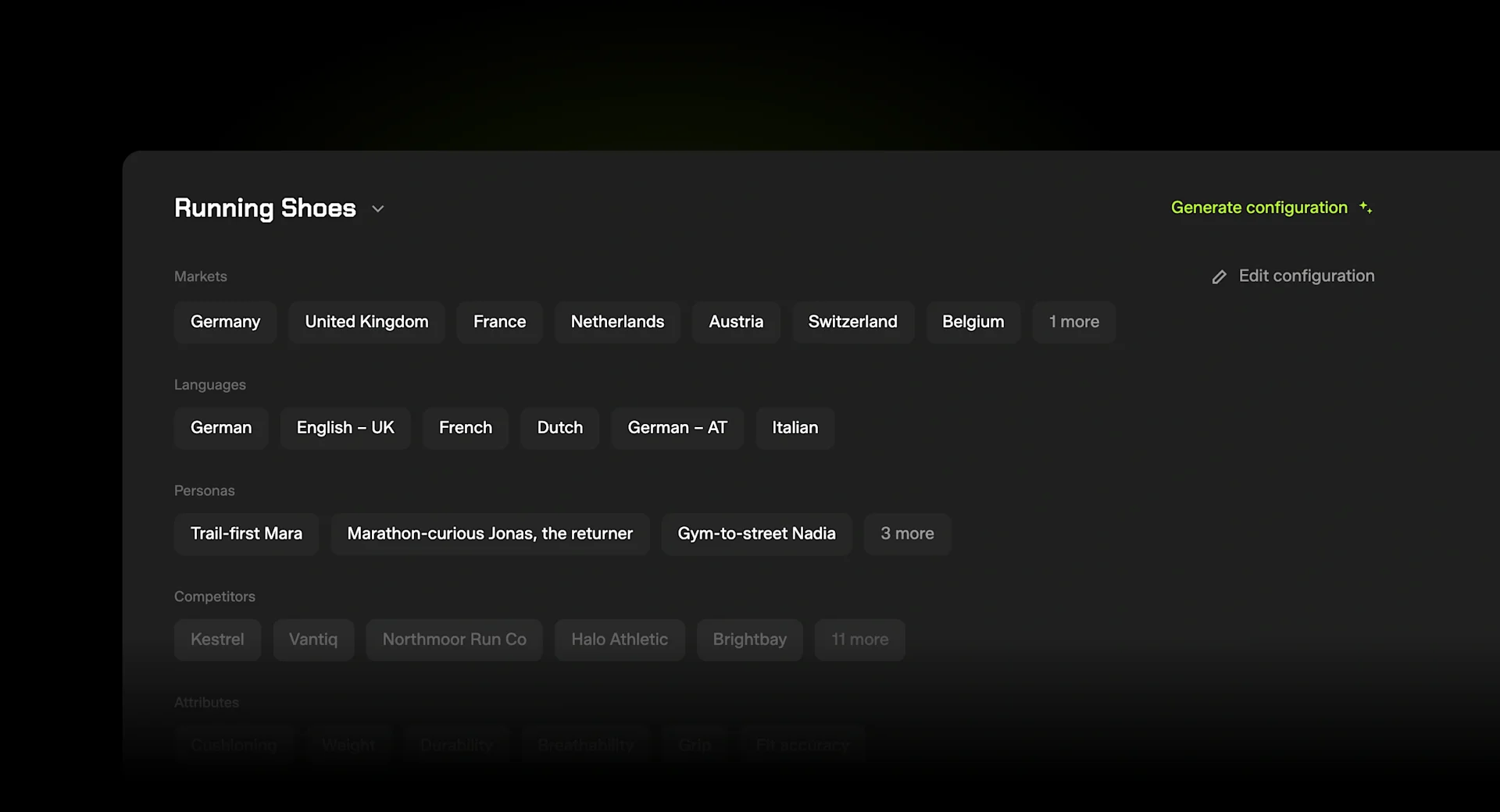
Task: Choose the Switzerland market chip
Action: pos(852,322)
